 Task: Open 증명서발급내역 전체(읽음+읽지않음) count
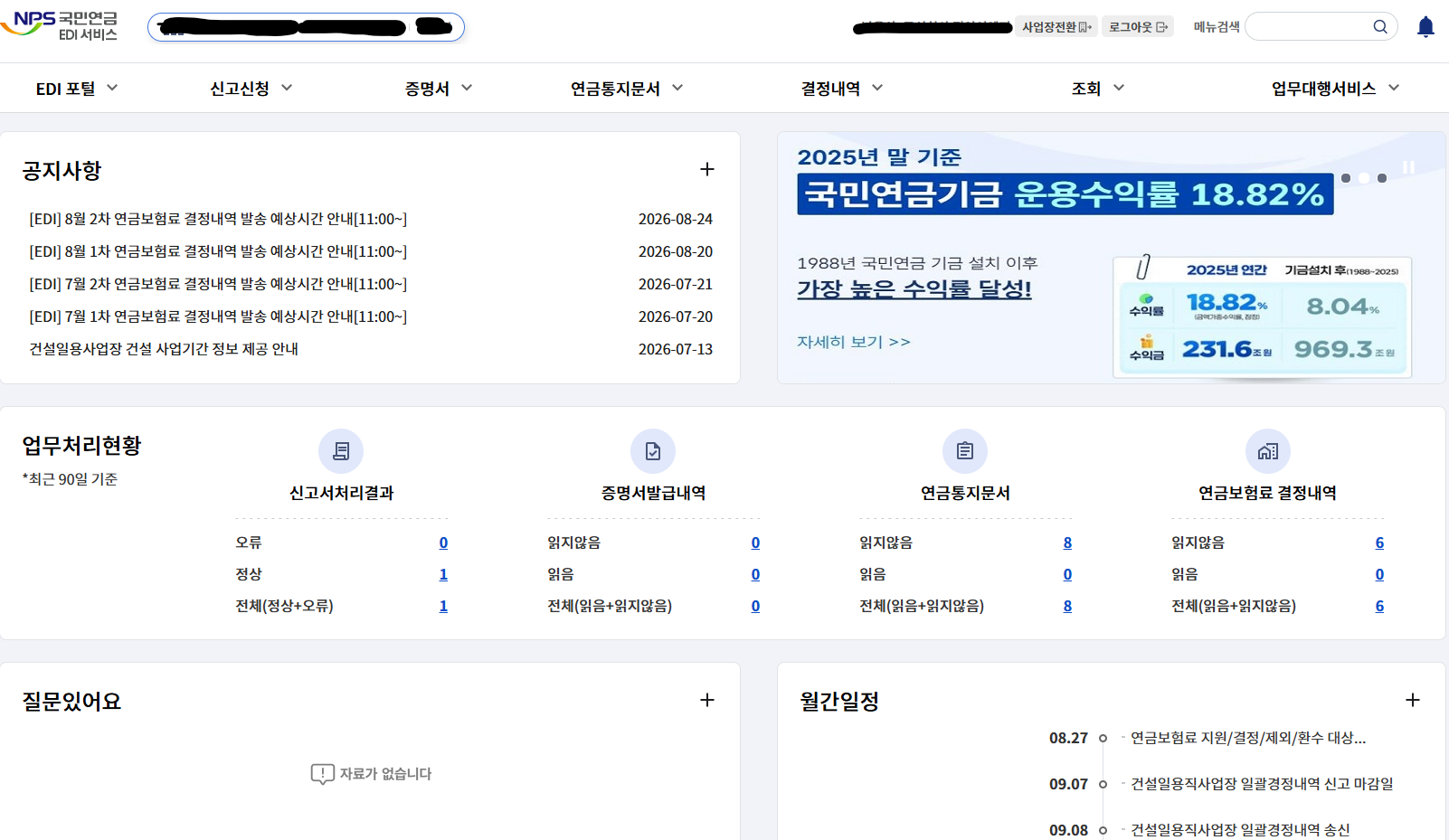(755, 606)
